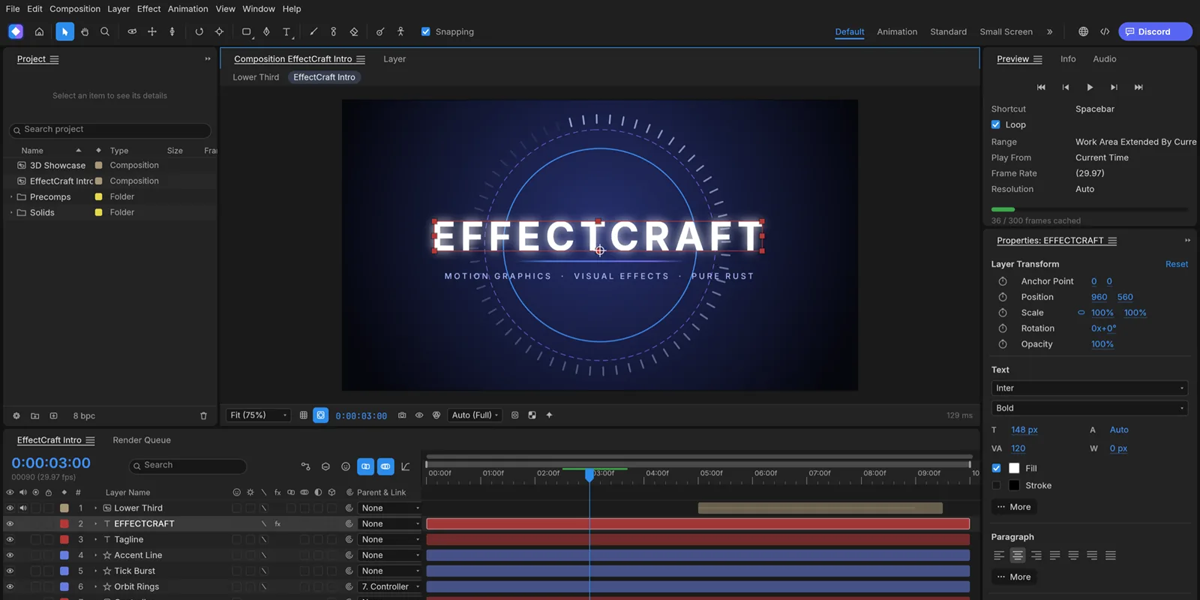1200x600 pixels.
Task: Click the Discord button
Action: click(1155, 32)
